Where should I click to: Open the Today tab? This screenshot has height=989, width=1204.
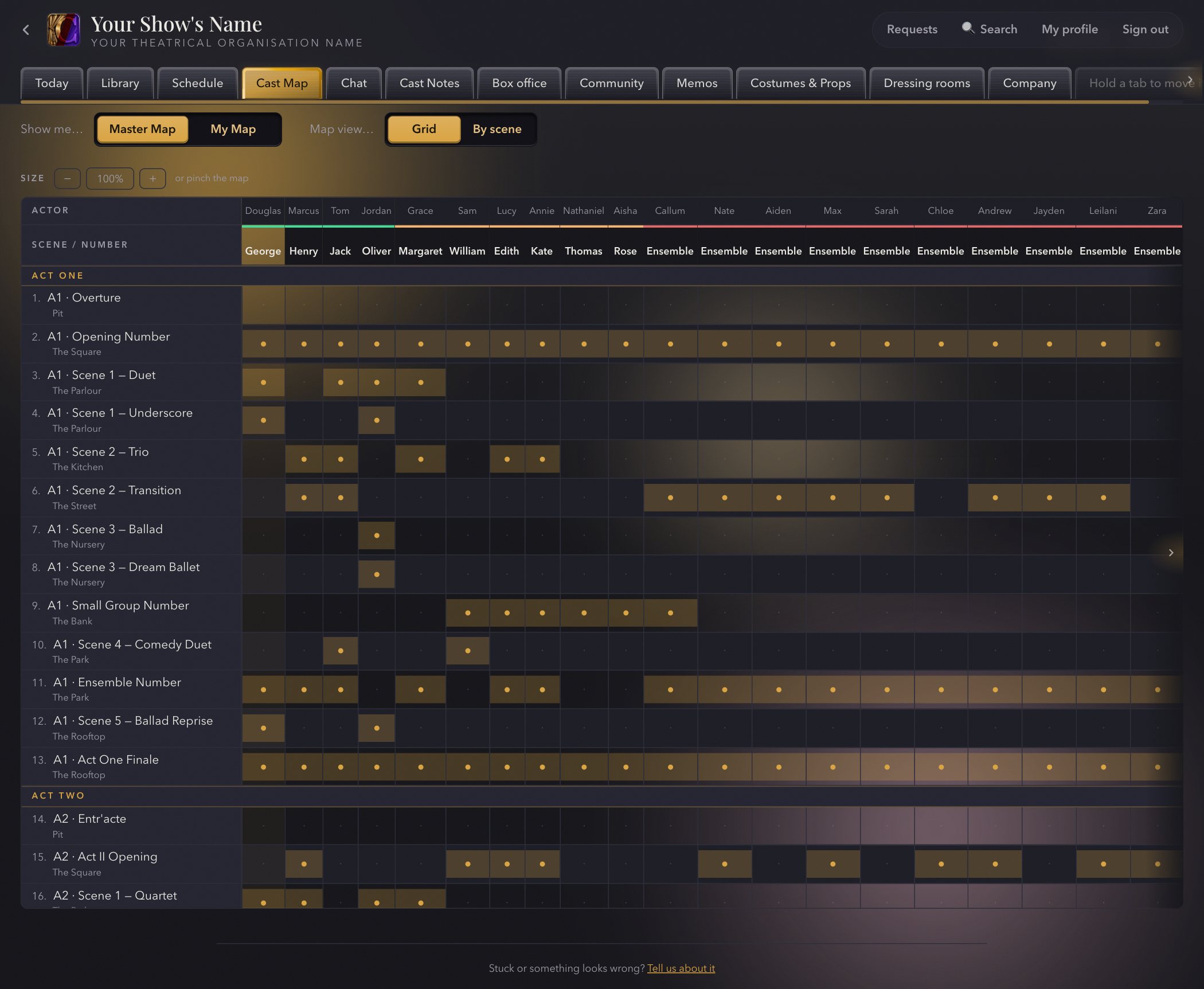coord(52,84)
